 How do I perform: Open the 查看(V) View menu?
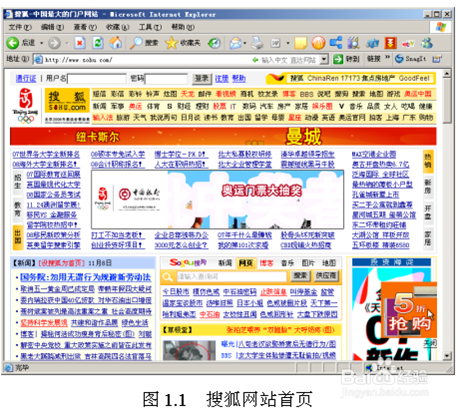(x=85, y=27)
